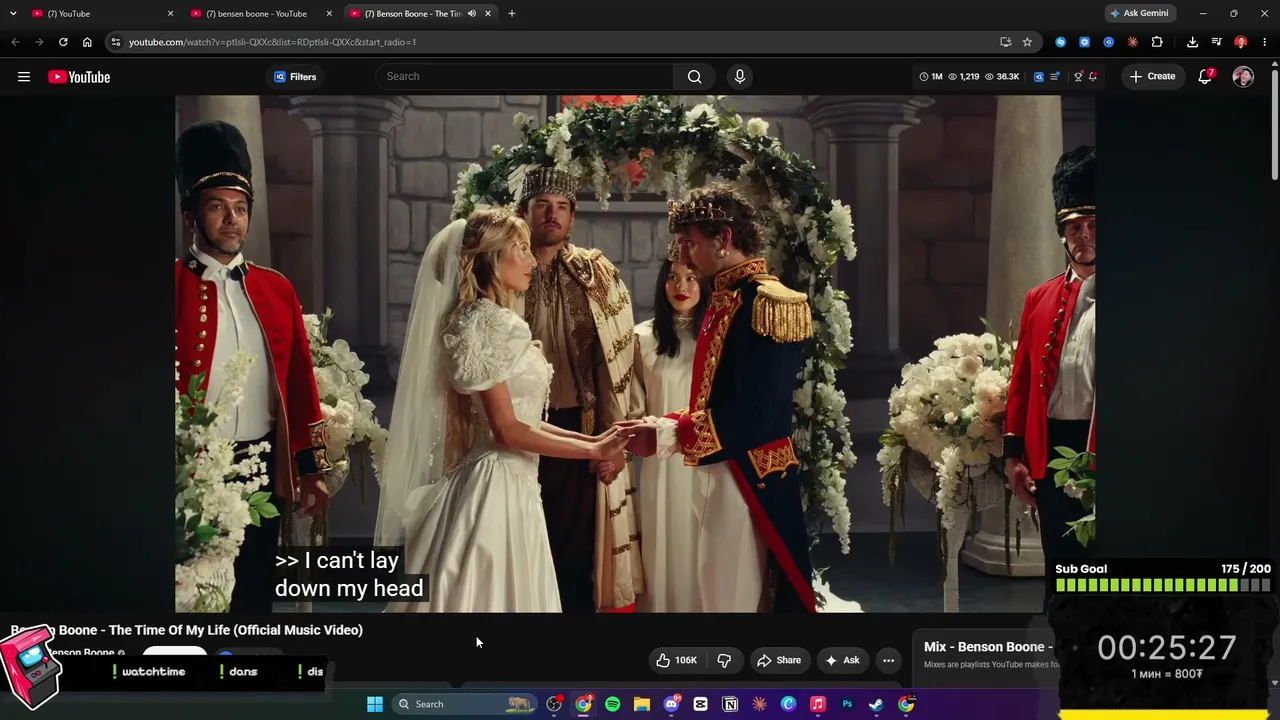Expand the tab search dropdown arrow

pyautogui.click(x=13, y=14)
